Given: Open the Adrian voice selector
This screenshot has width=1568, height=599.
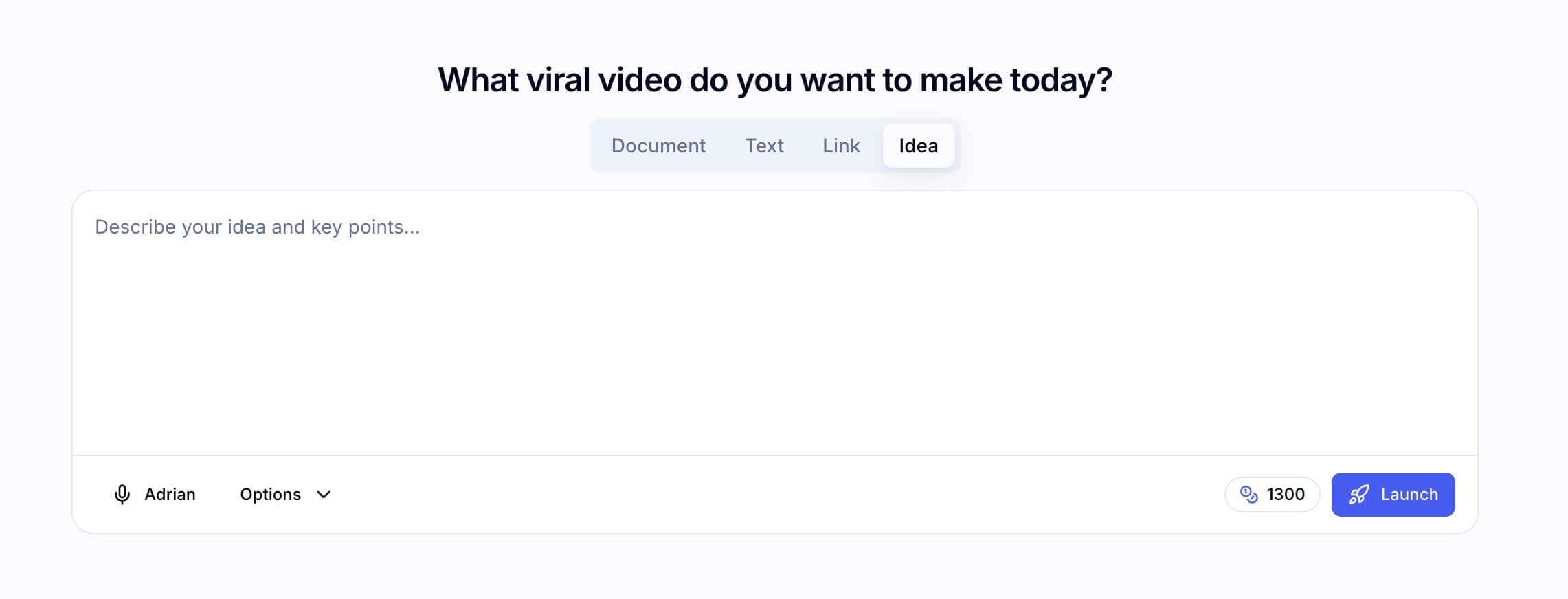Looking at the screenshot, I should [x=155, y=495].
